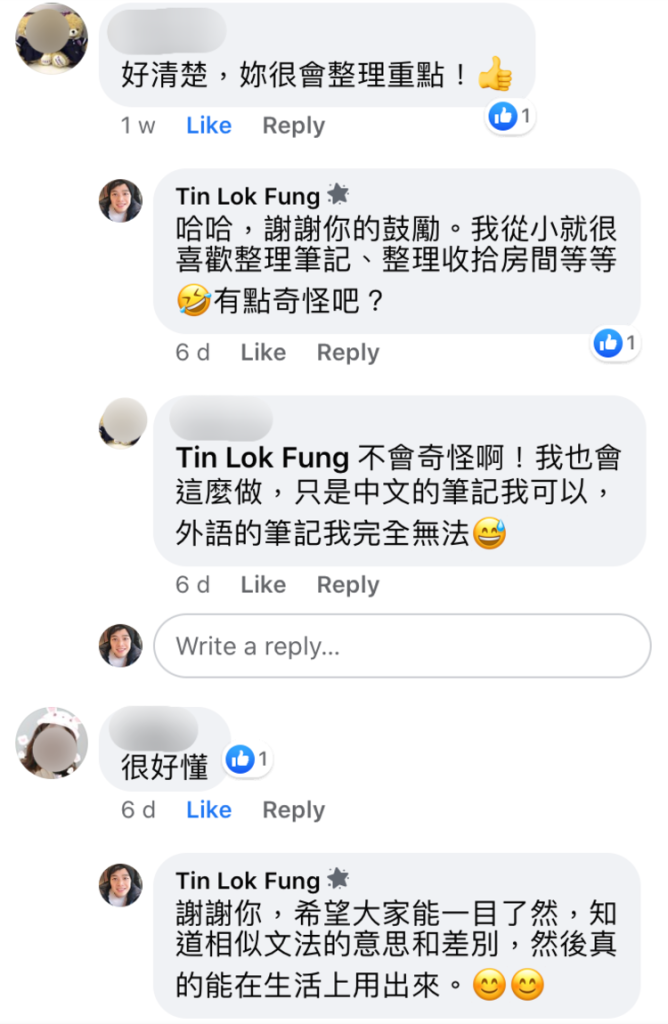Click the Tin Lok Fung mention in 不會奇怪啊 reply

coord(262,458)
